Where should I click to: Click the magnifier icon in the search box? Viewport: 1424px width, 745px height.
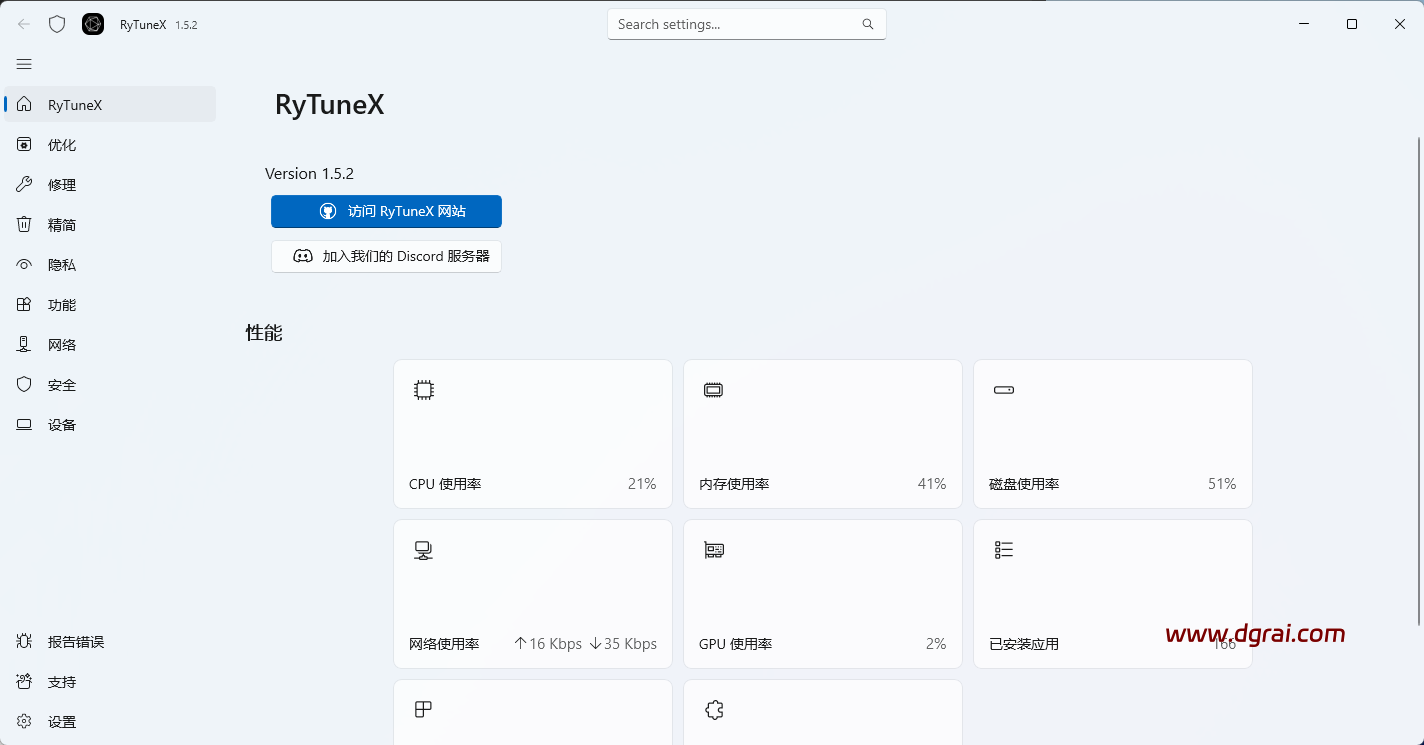(867, 24)
